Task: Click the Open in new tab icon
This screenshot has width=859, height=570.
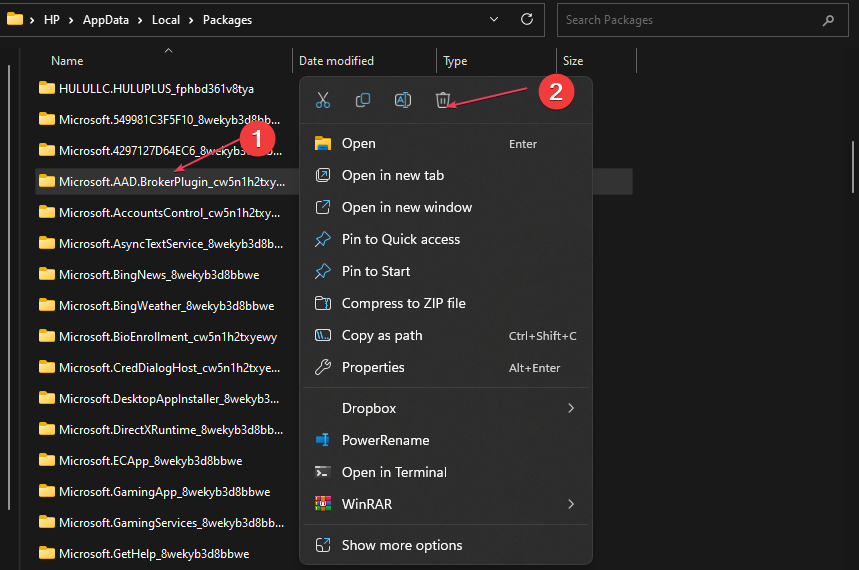Action: click(323, 175)
